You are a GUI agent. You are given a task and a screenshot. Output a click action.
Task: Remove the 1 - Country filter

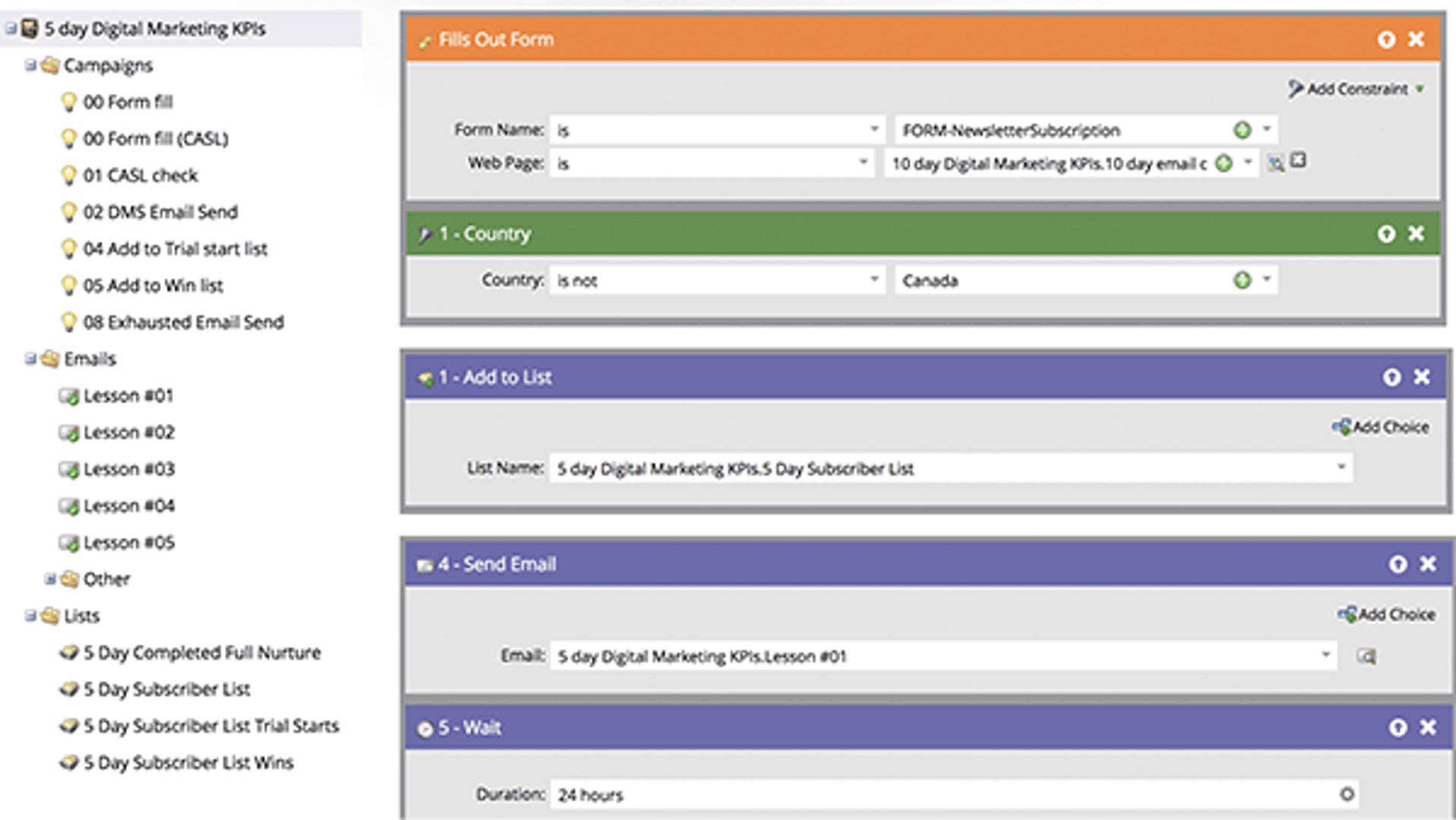coord(1416,234)
